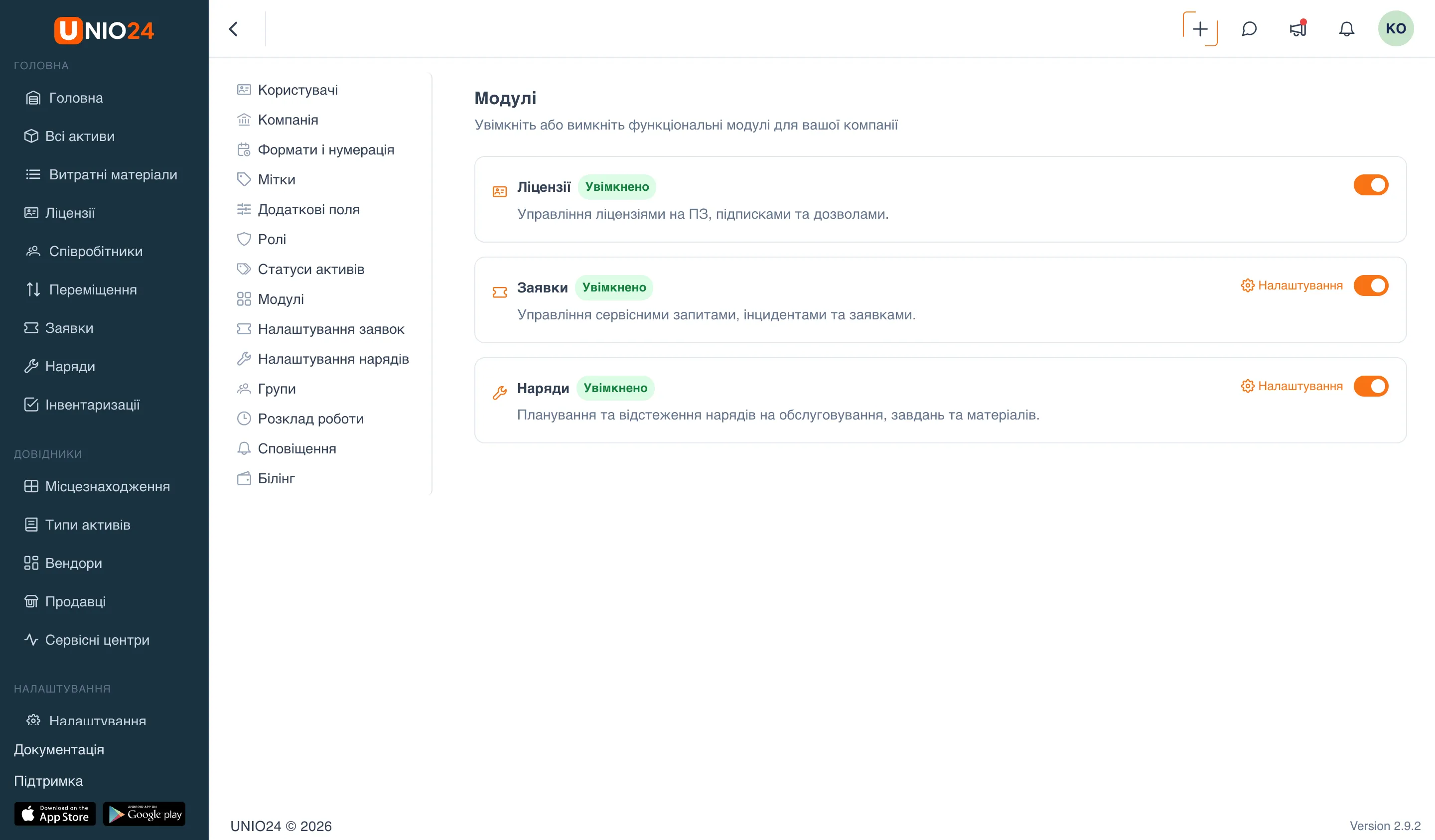Click the Ліцензії module card icon
Screen dimensions: 1435x840
499,191
